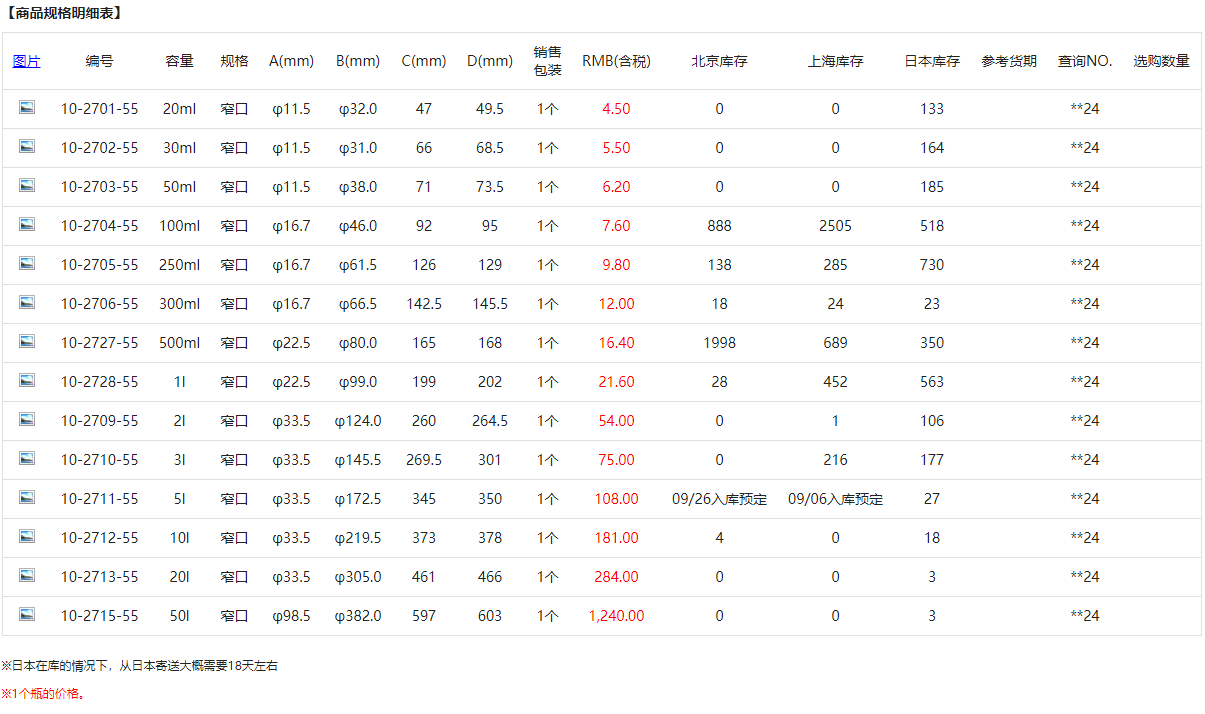The image size is (1205, 714).
Task: Click query number **24 for 10-2711-55
Action: [x=1084, y=499]
